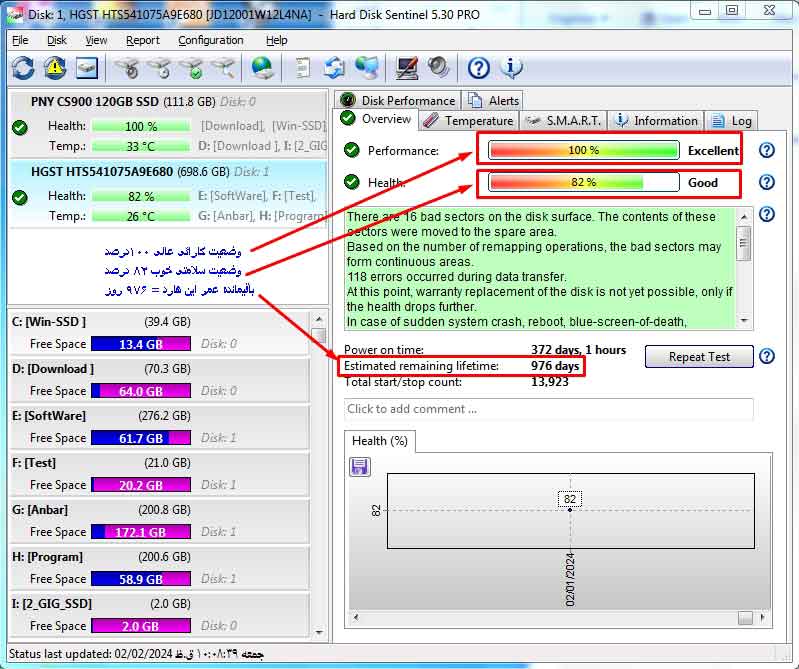Select the Health (%) graph tab
The width and height of the screenshot is (799, 669).
pos(380,441)
